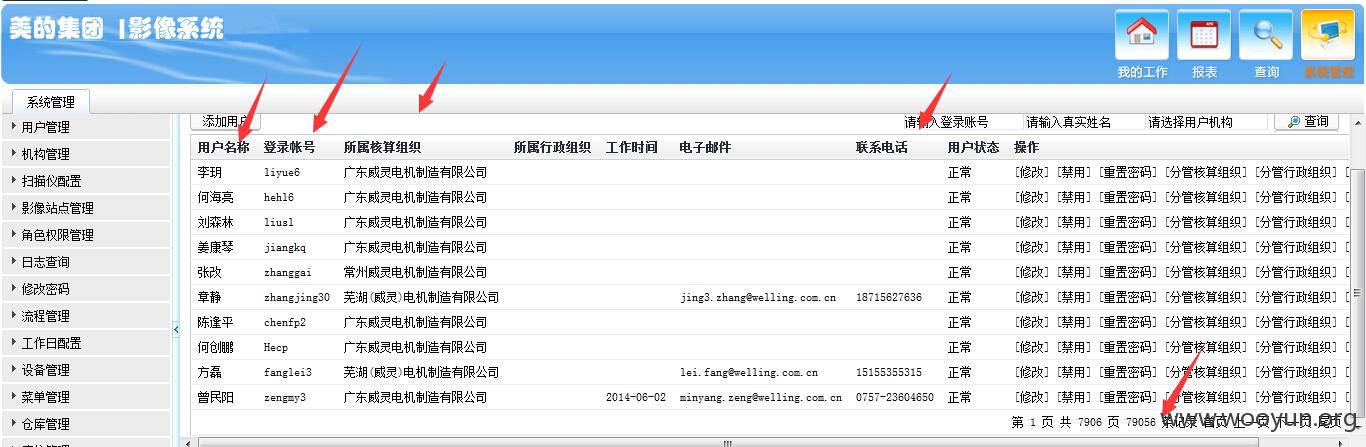Open the 报表 calendar icon
Viewport: 1366px width, 447px height.
coord(1204,36)
